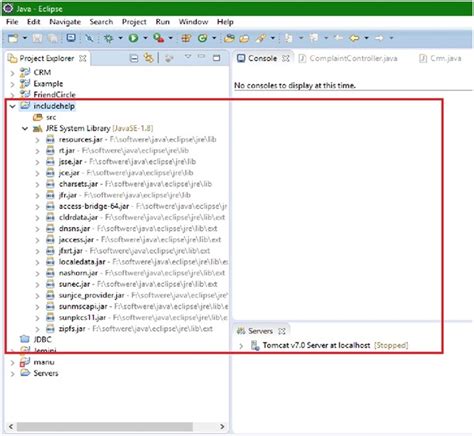Toggle Skip All Breakpoints icon
474x436 pixels.
[x=89, y=38]
